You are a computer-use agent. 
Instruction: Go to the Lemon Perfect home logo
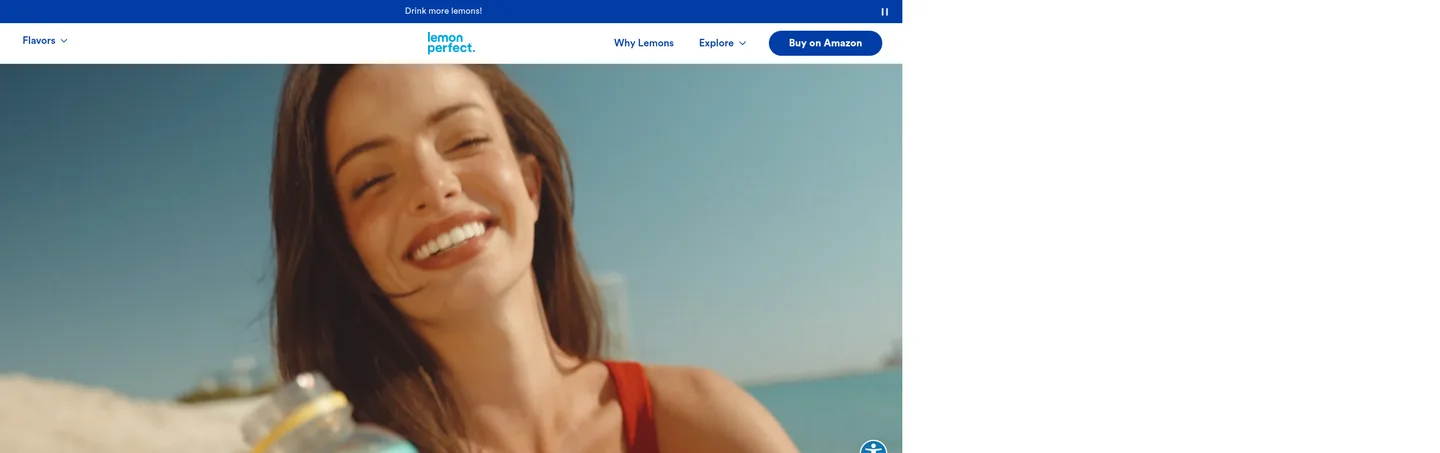tap(451, 43)
